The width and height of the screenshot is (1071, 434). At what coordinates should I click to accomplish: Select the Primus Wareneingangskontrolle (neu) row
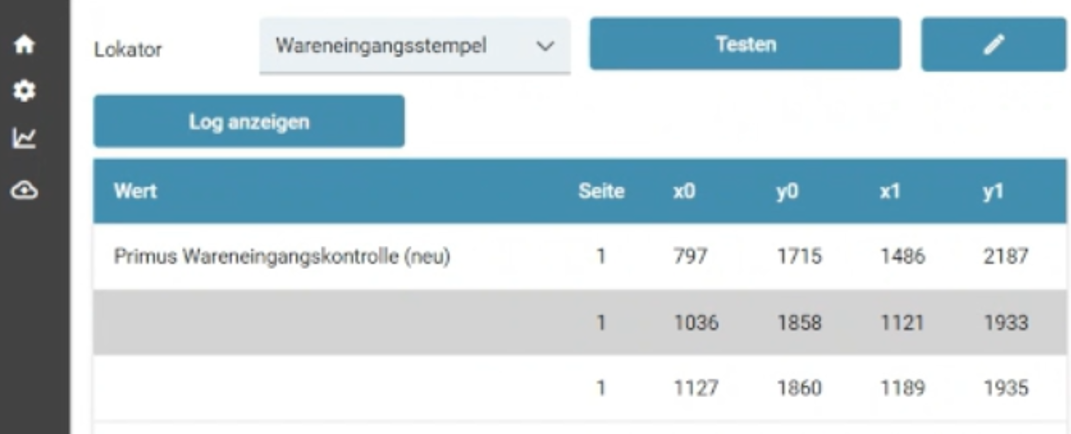pos(282,257)
